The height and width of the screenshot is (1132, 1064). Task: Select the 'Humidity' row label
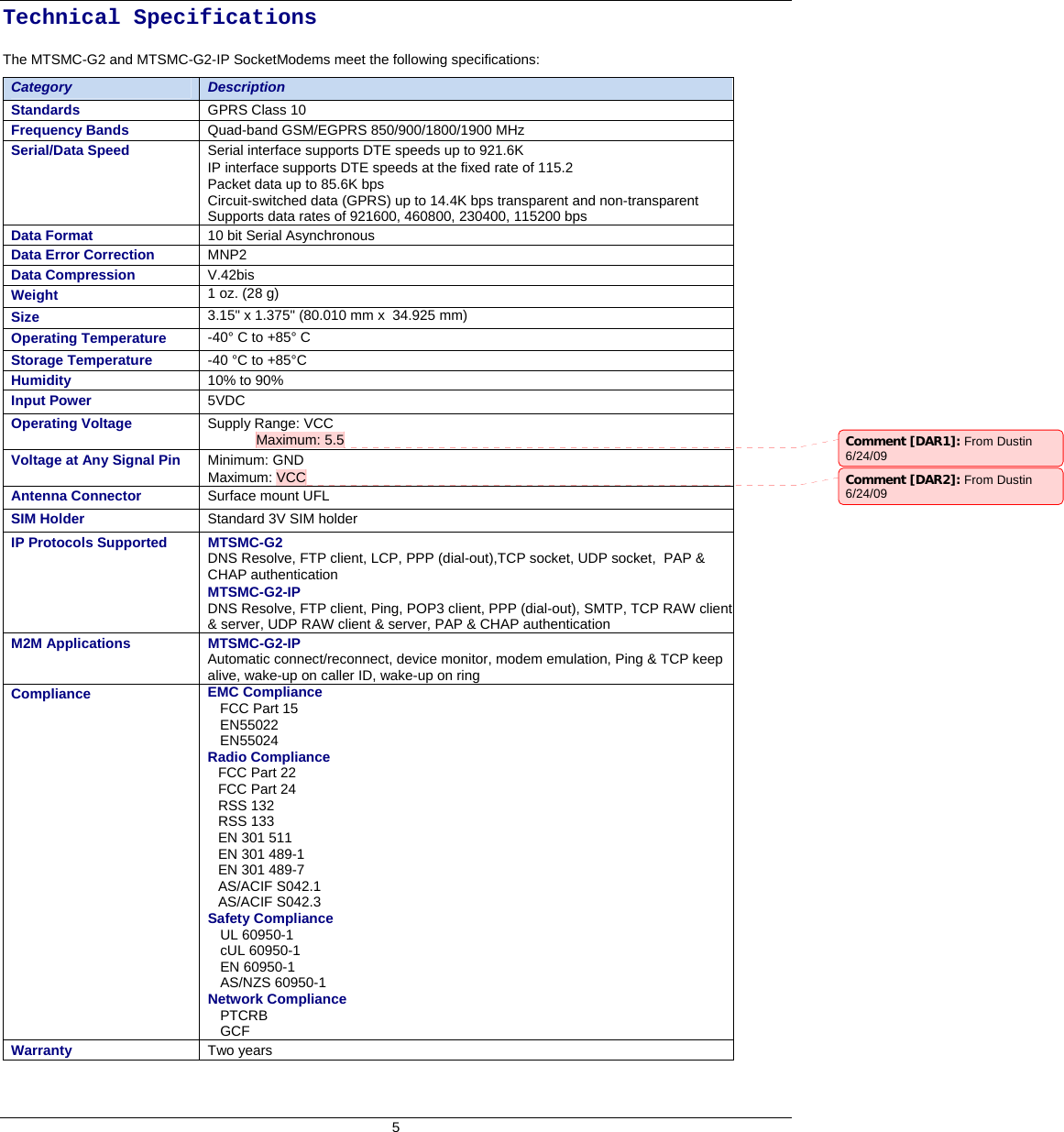point(40,380)
